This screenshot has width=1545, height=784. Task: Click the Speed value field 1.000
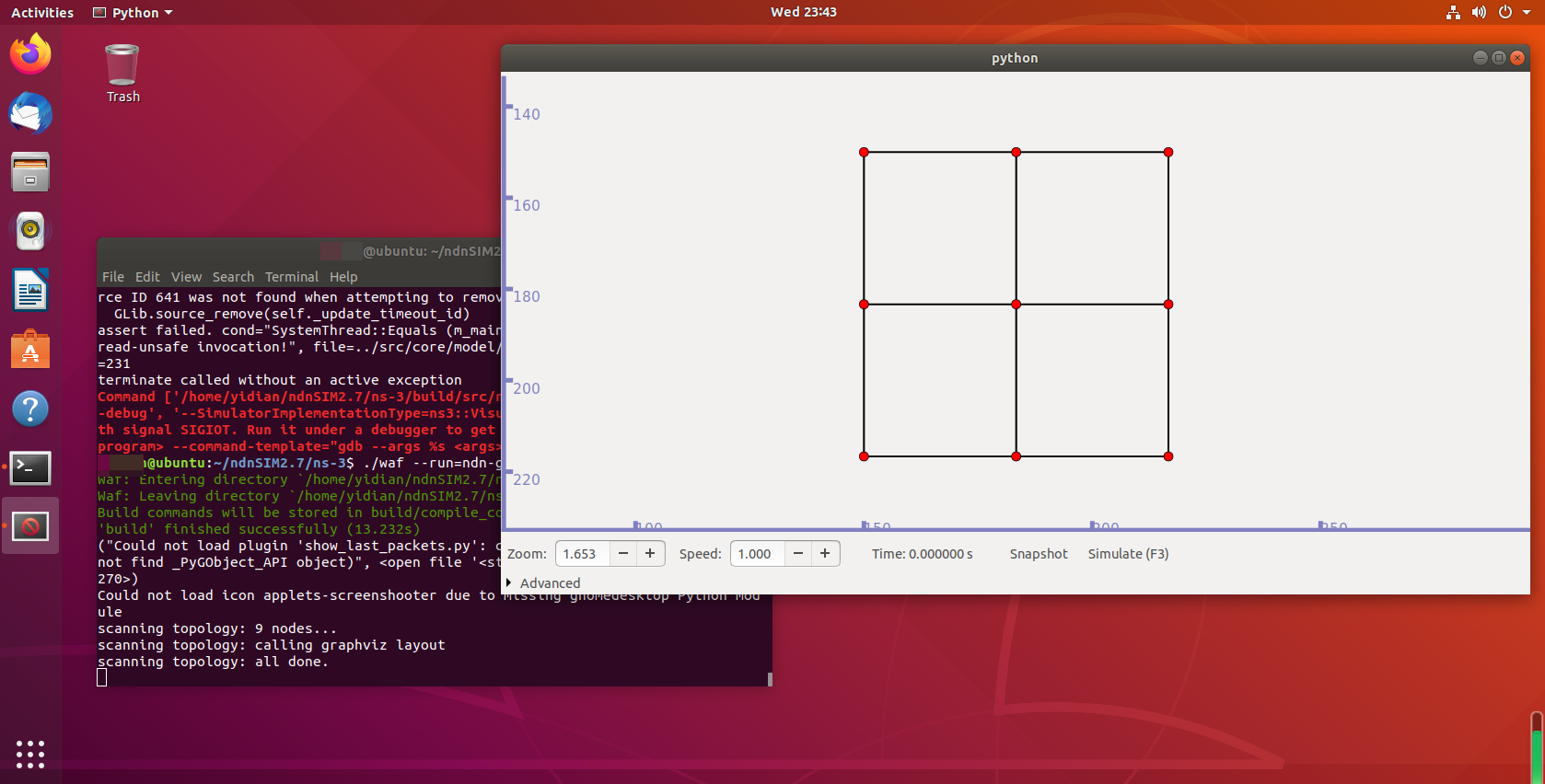pos(758,554)
